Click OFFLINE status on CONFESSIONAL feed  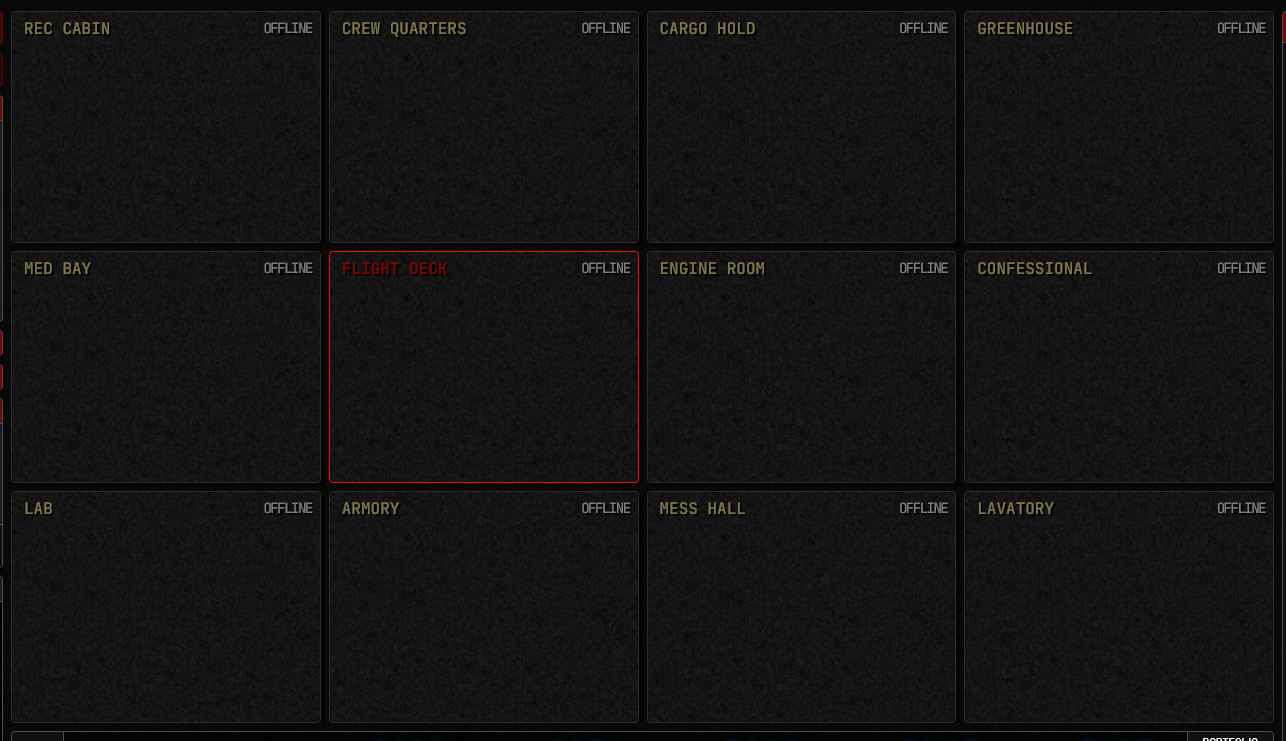tap(1242, 269)
